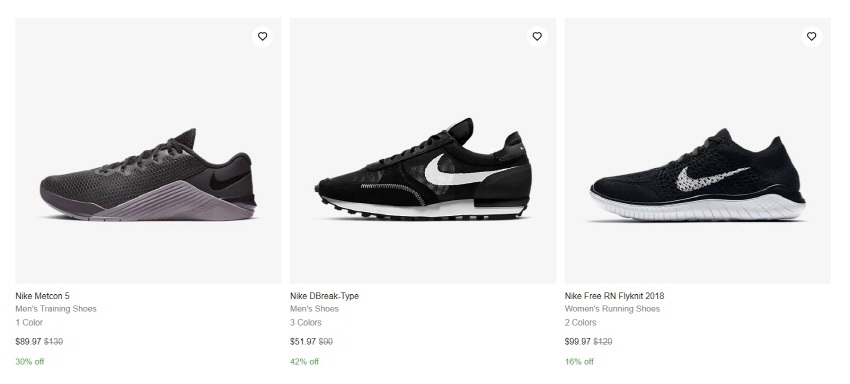Screen dimensions: 850x384
Task: Select the Men's Training Shoes subtitle
Action: (x=56, y=309)
